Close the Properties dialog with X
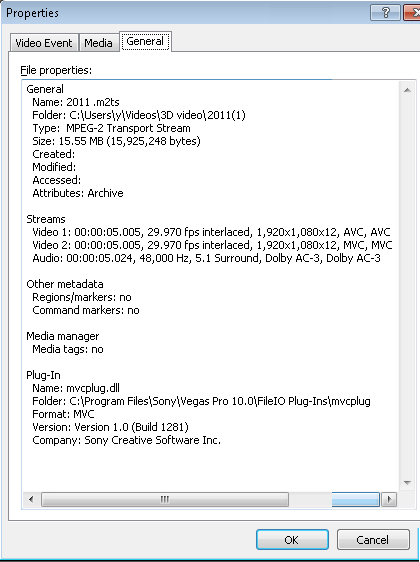 pos(411,13)
